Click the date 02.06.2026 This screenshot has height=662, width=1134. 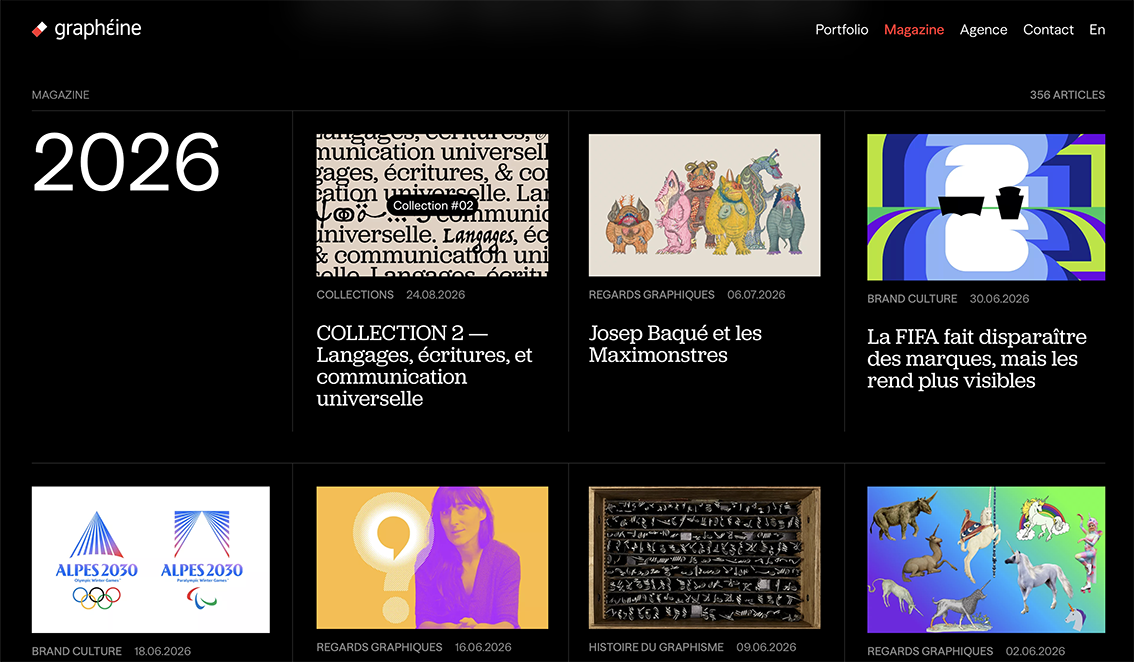(x=1035, y=651)
